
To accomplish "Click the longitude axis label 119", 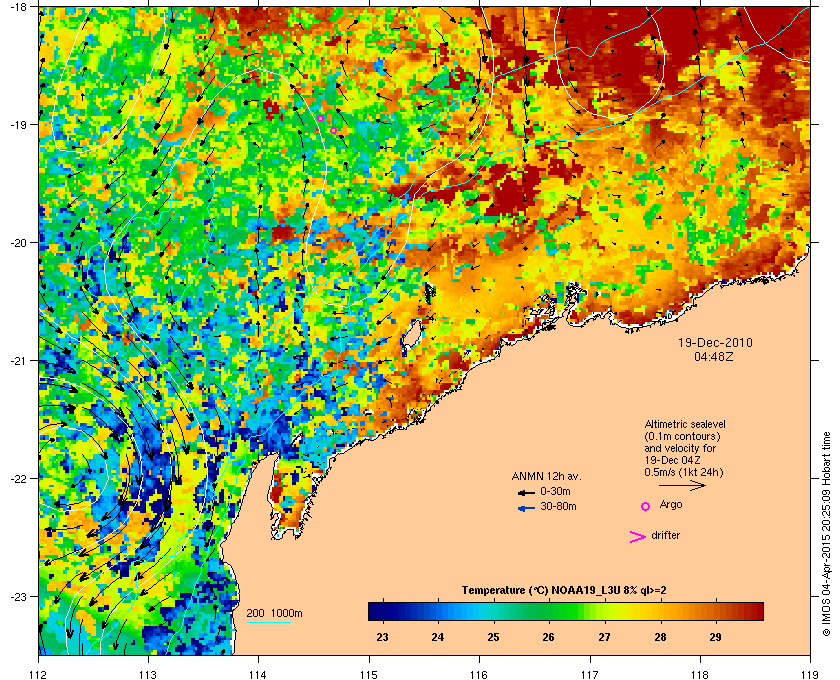I will [810, 674].
